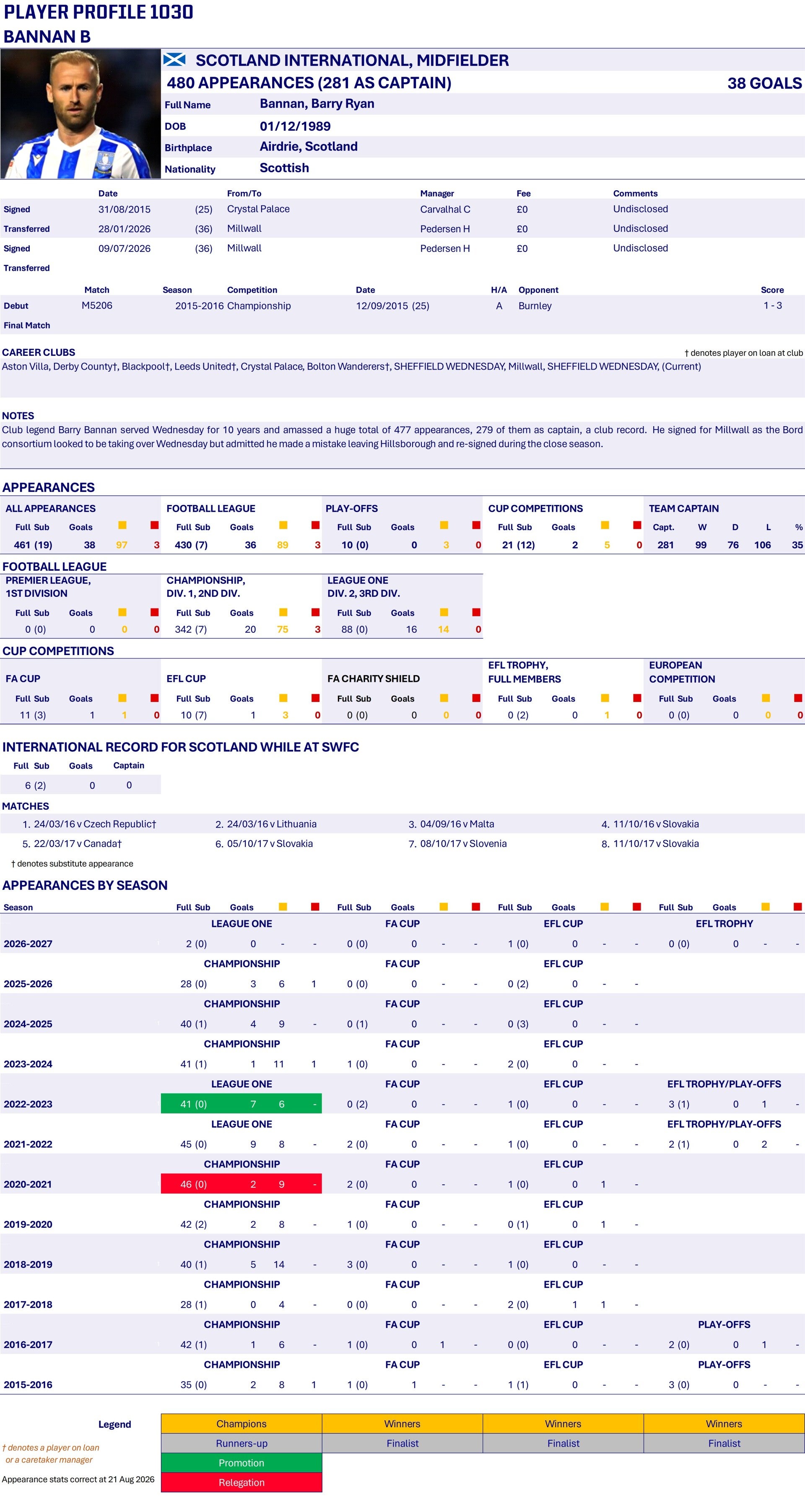
Task: Click red card icon under League One Div. 2
Action: click(x=476, y=612)
